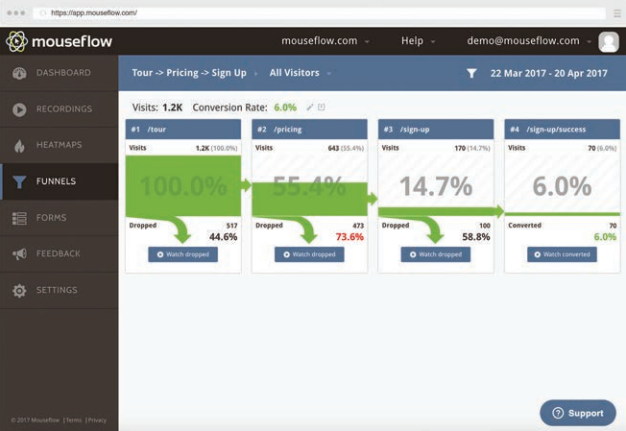Click the 6.0% value in success step

[562, 186]
